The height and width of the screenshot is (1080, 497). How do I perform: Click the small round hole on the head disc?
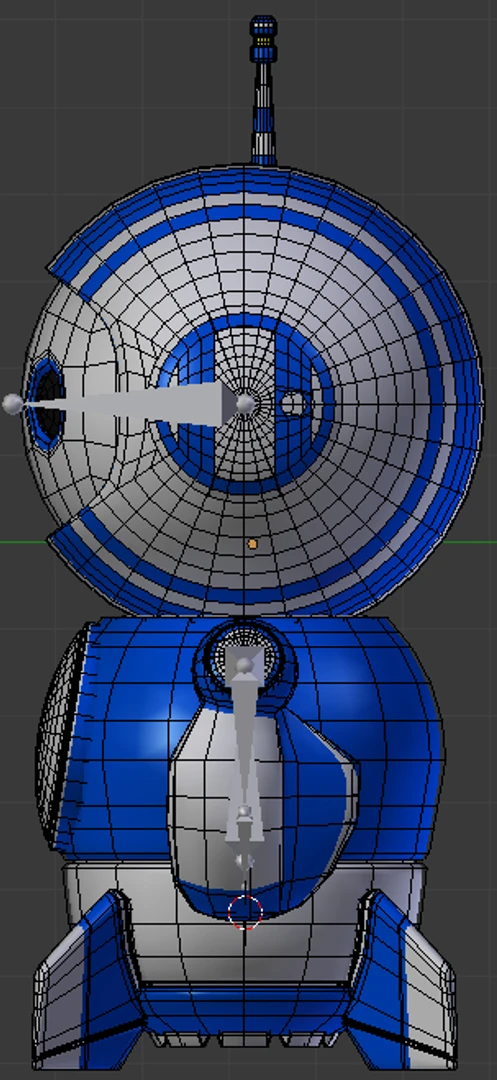pyautogui.click(x=293, y=404)
